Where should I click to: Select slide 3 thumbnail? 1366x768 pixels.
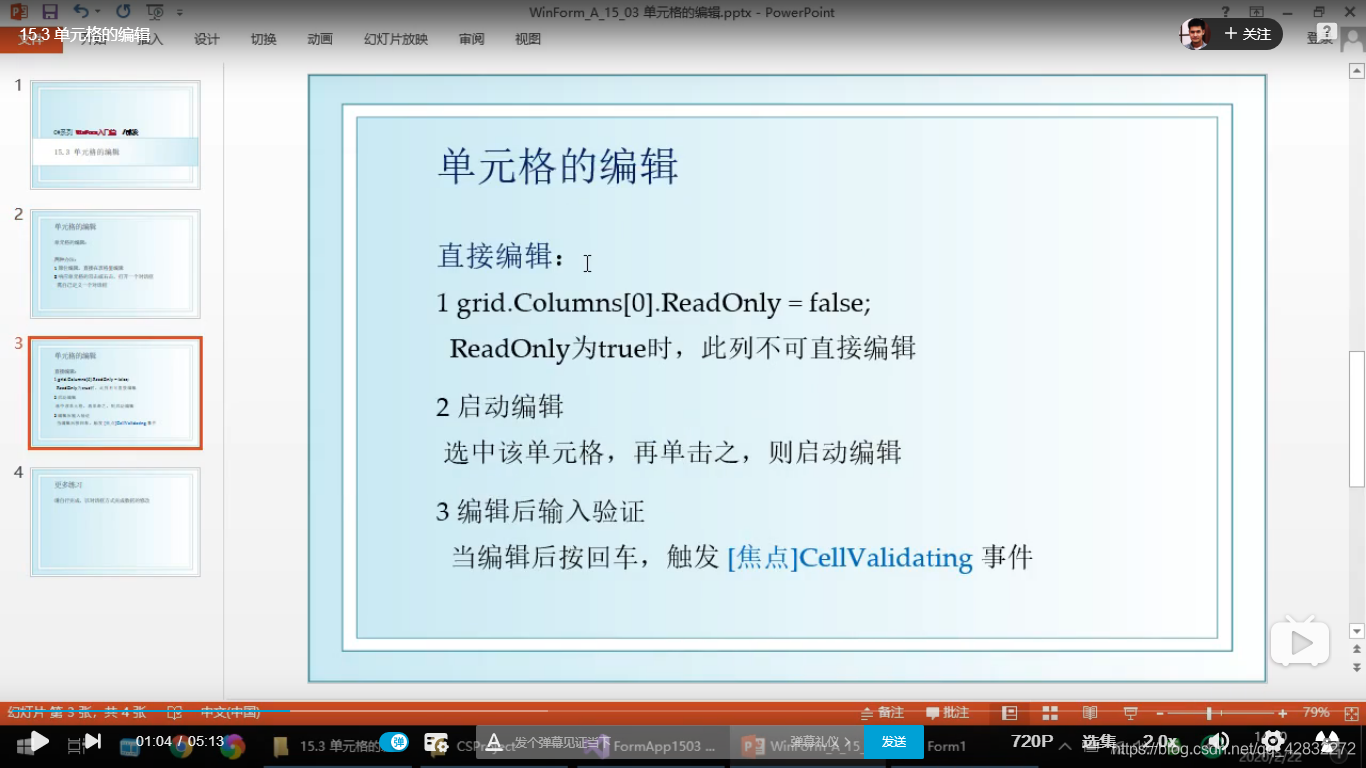tap(115, 393)
